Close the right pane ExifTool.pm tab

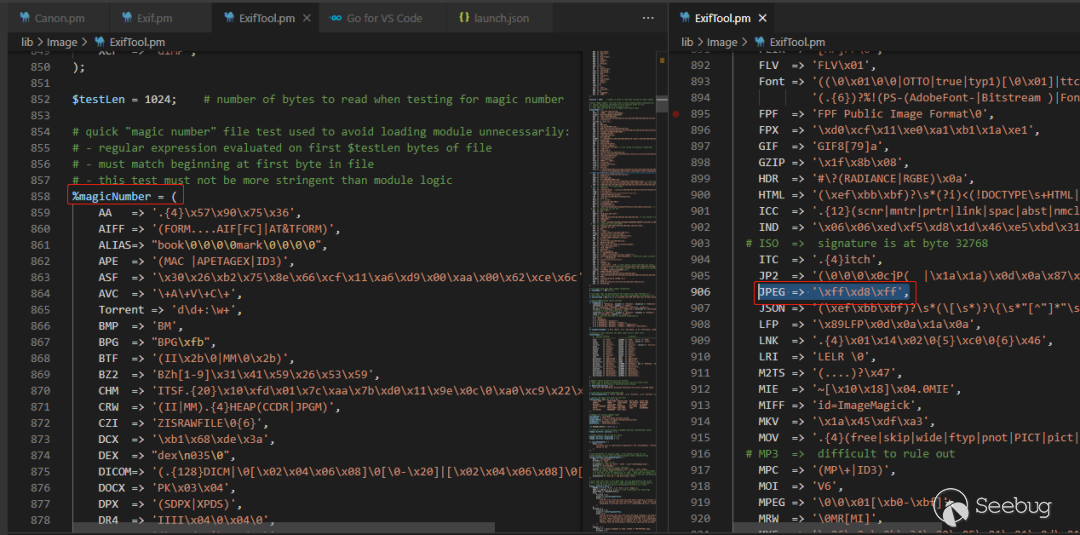tap(762, 18)
